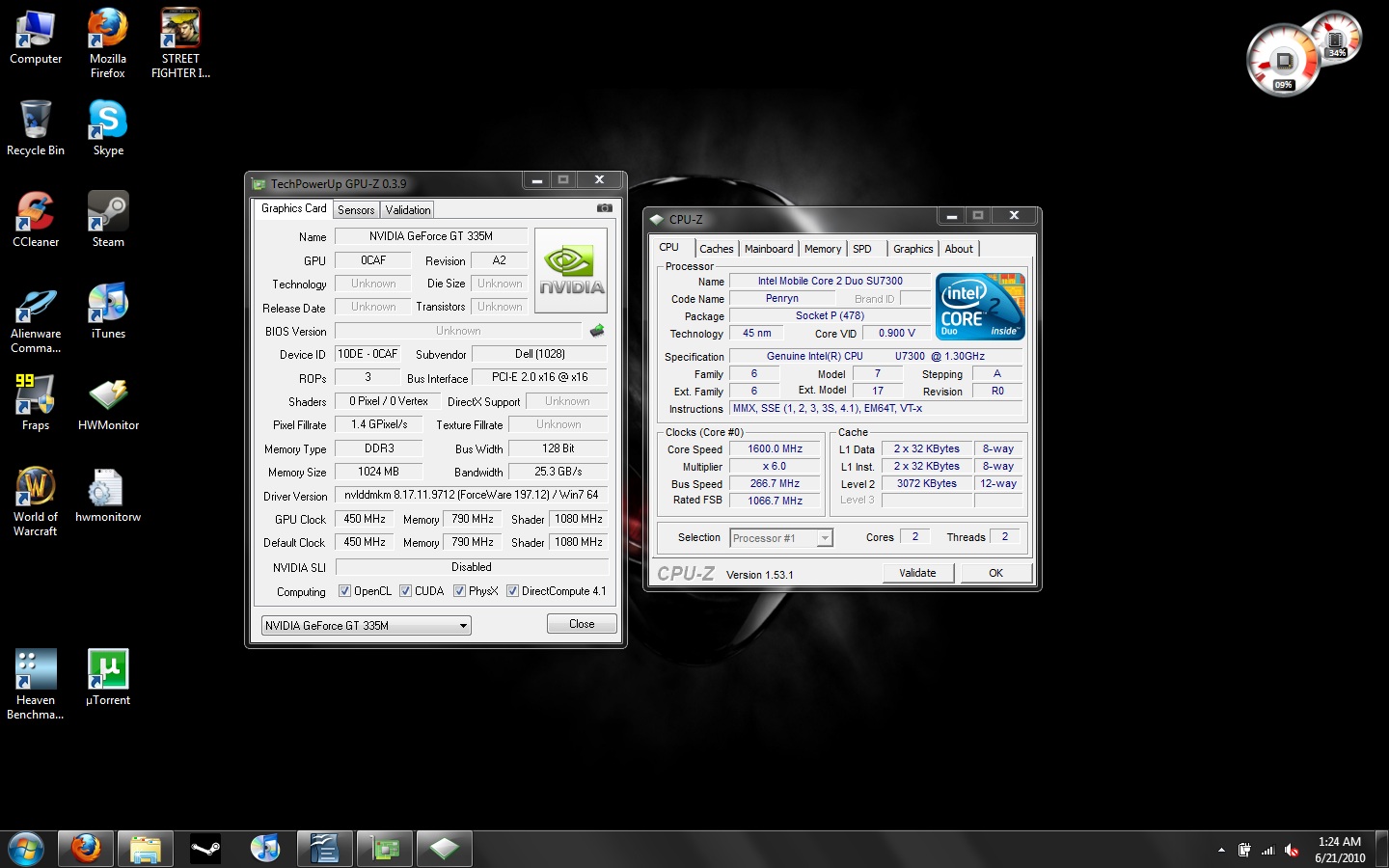
Task: Toggle the PhysX checkbox
Action: [459, 591]
